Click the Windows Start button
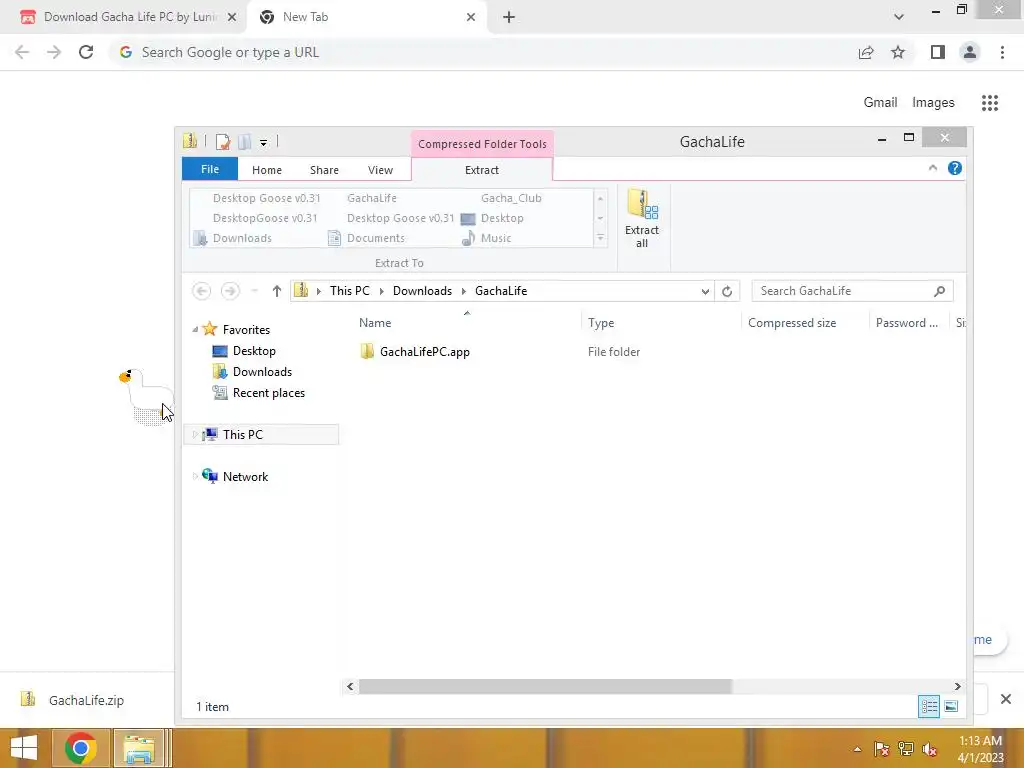The width and height of the screenshot is (1024, 768). pos(24,748)
